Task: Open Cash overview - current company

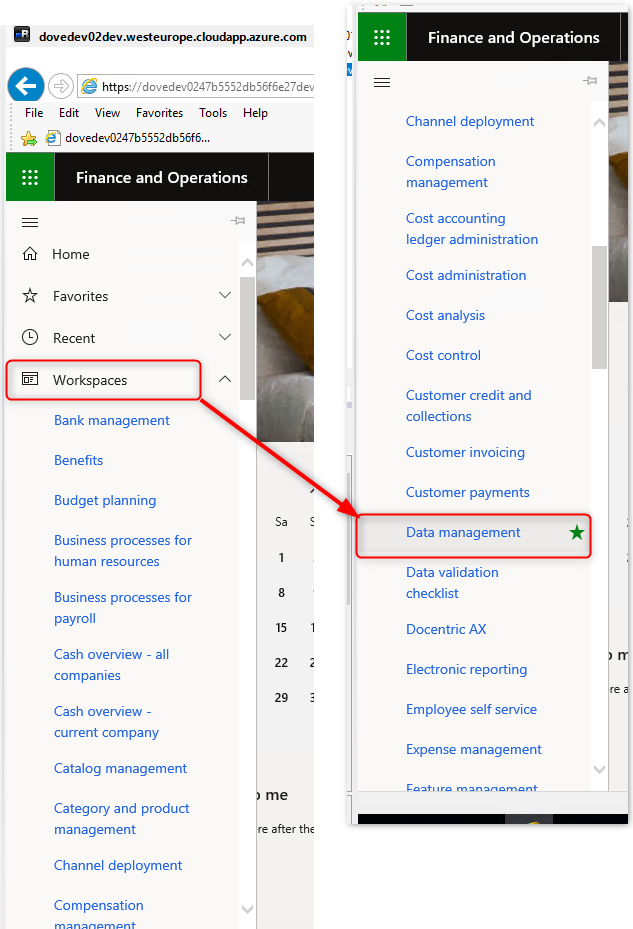Action: click(x=106, y=722)
